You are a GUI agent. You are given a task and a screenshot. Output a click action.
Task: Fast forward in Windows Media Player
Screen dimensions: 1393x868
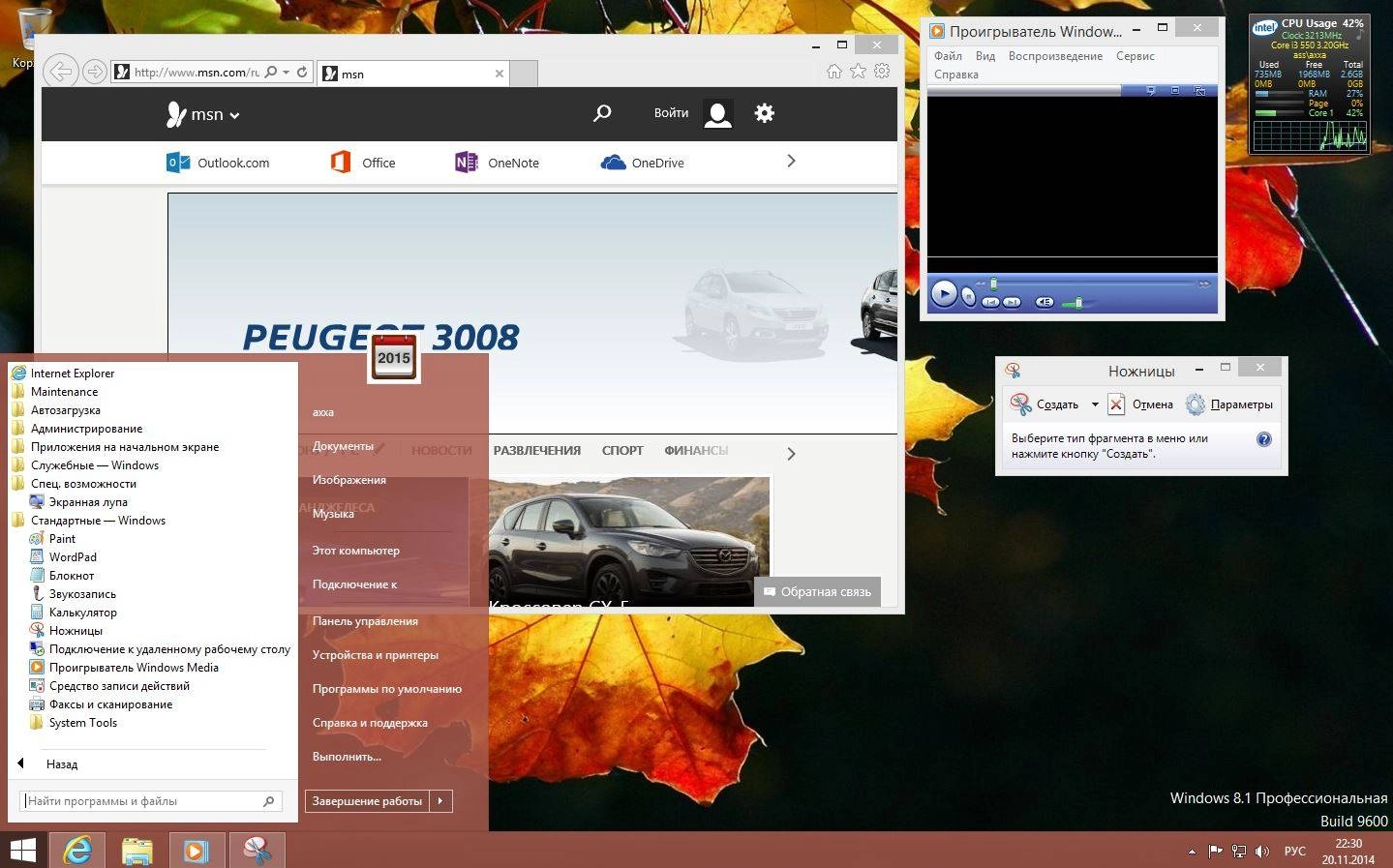click(1204, 284)
